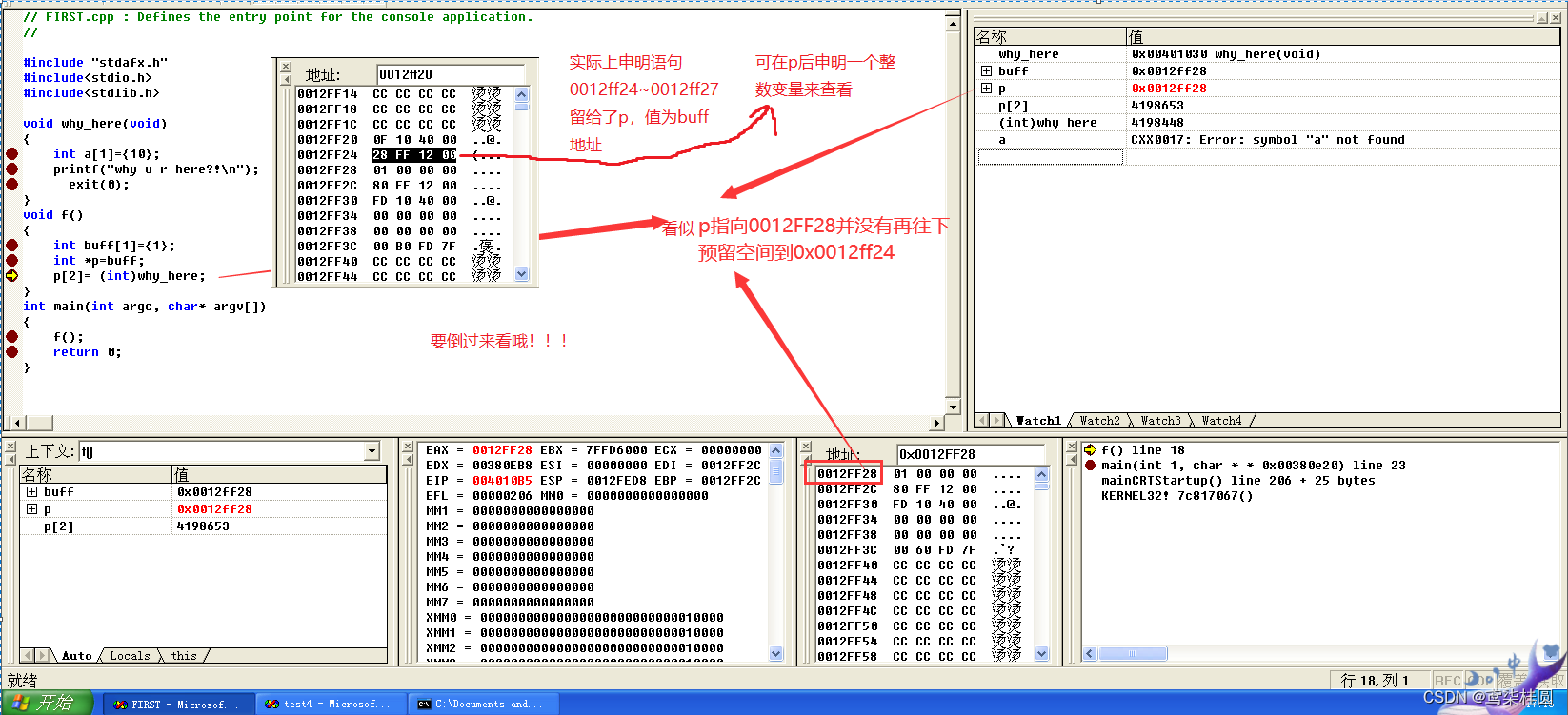Click the Call Stack horizontal scrollbar thumb

[x=1133, y=654]
